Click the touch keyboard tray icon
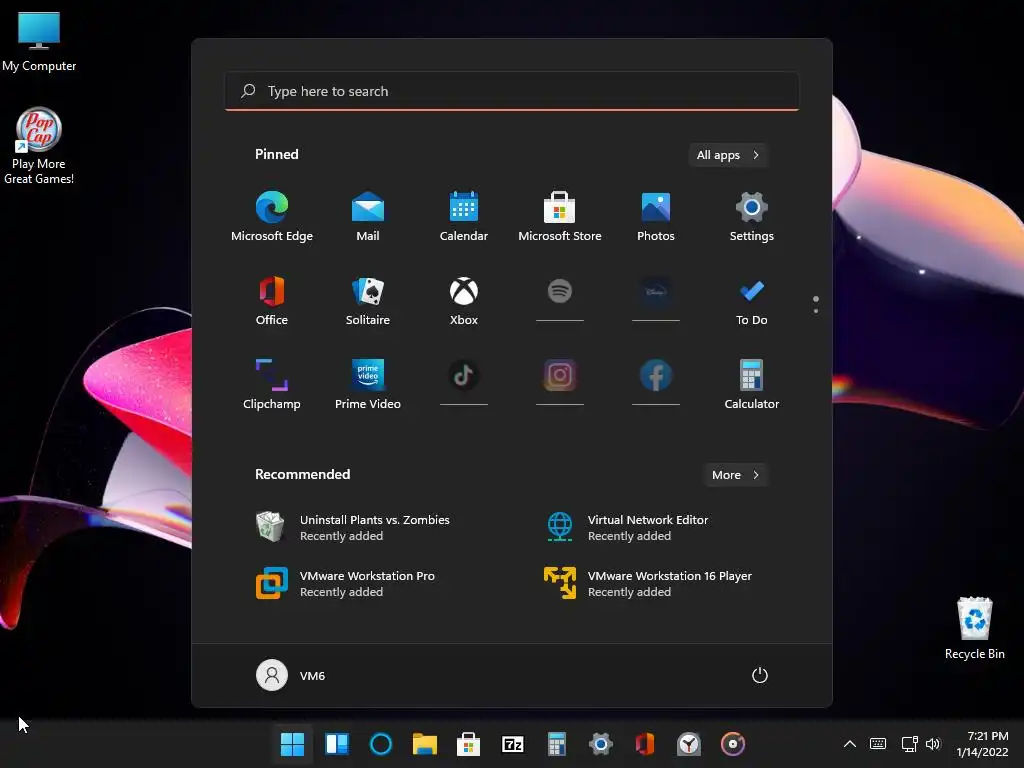The width and height of the screenshot is (1024, 768). point(878,744)
